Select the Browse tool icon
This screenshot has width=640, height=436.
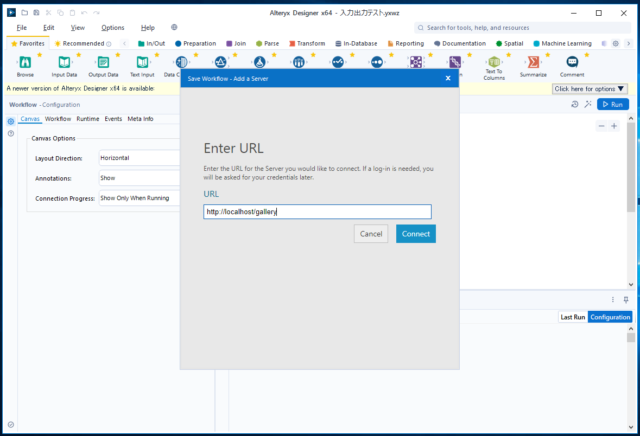pos(25,62)
